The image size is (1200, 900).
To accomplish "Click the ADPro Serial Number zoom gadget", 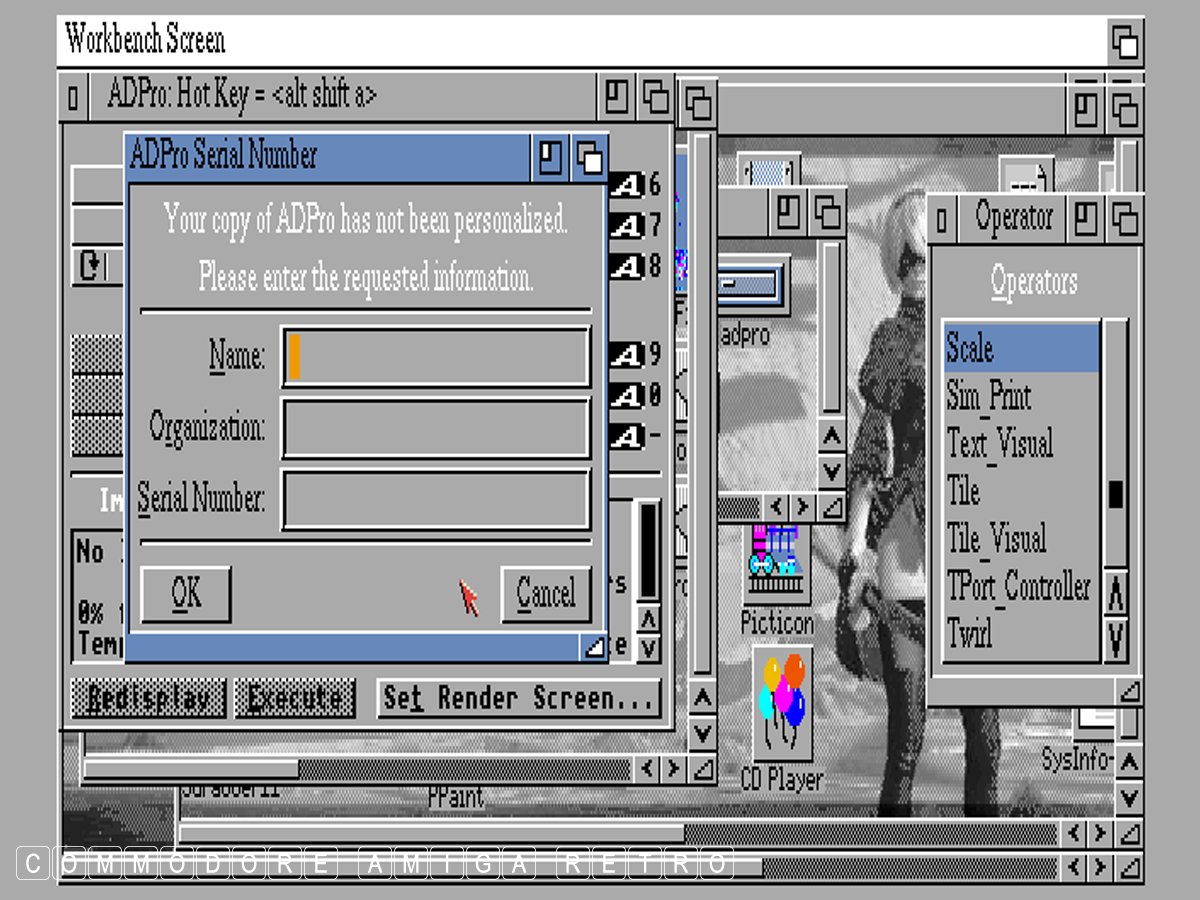I will click(549, 158).
